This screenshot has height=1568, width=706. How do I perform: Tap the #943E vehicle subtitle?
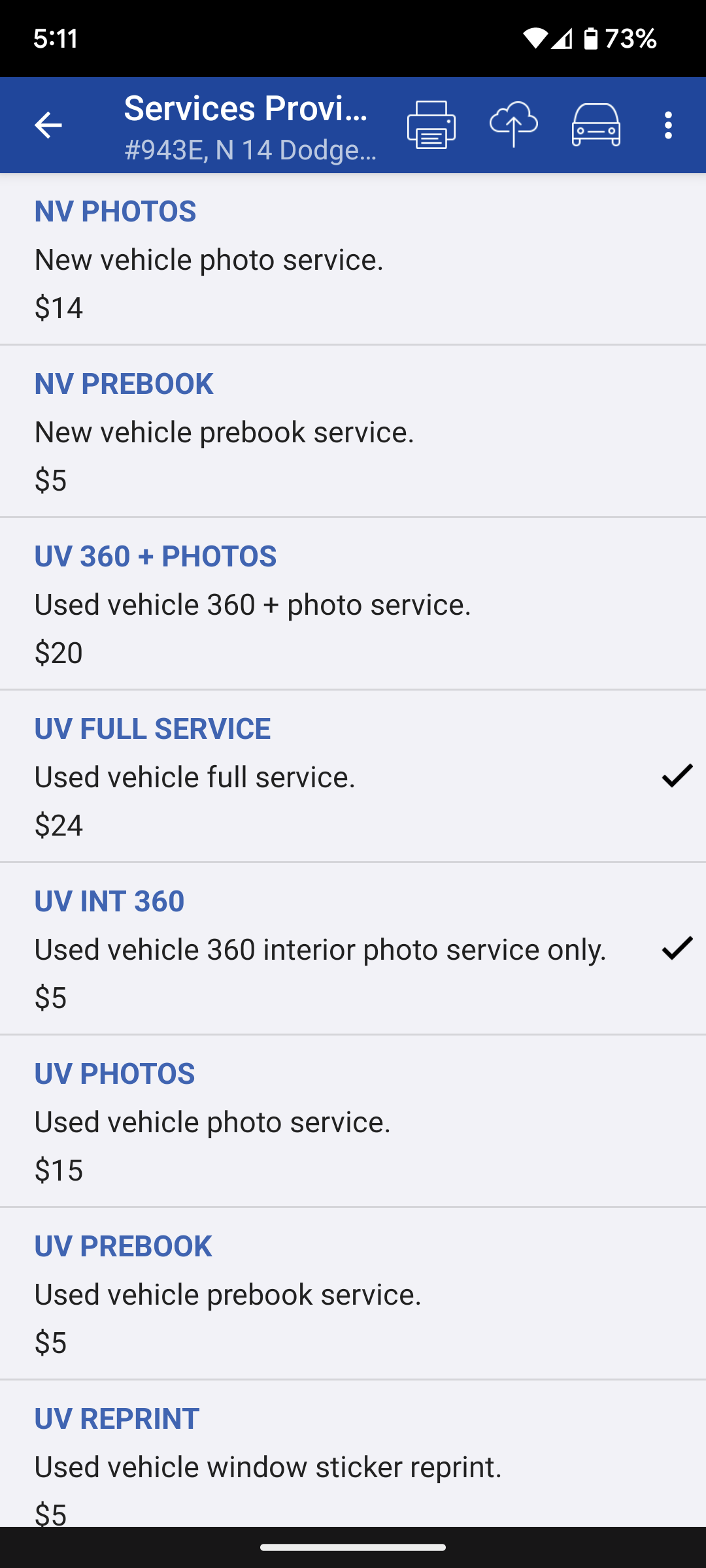tap(250, 150)
